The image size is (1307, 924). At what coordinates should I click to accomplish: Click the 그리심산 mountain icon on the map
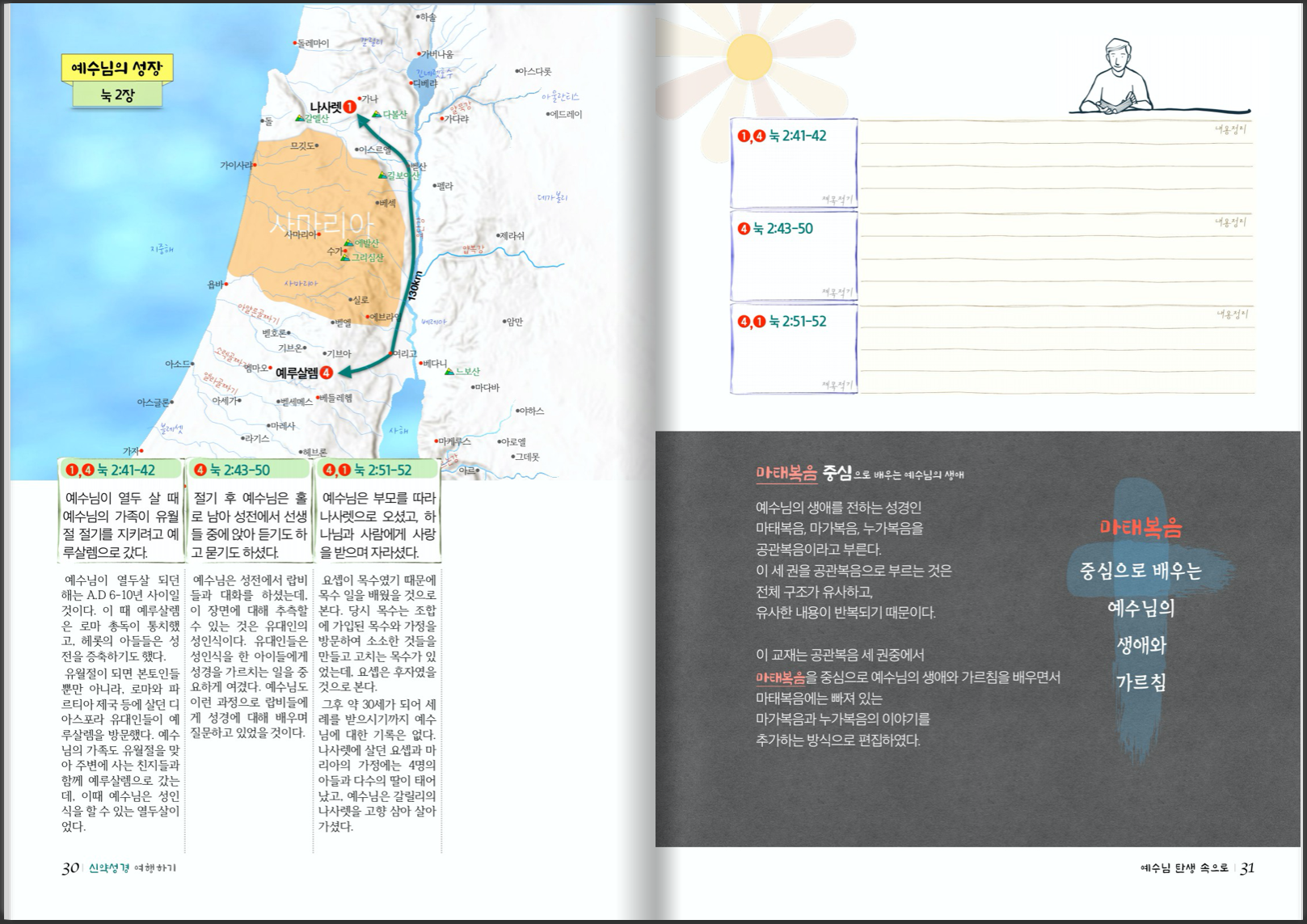345,257
